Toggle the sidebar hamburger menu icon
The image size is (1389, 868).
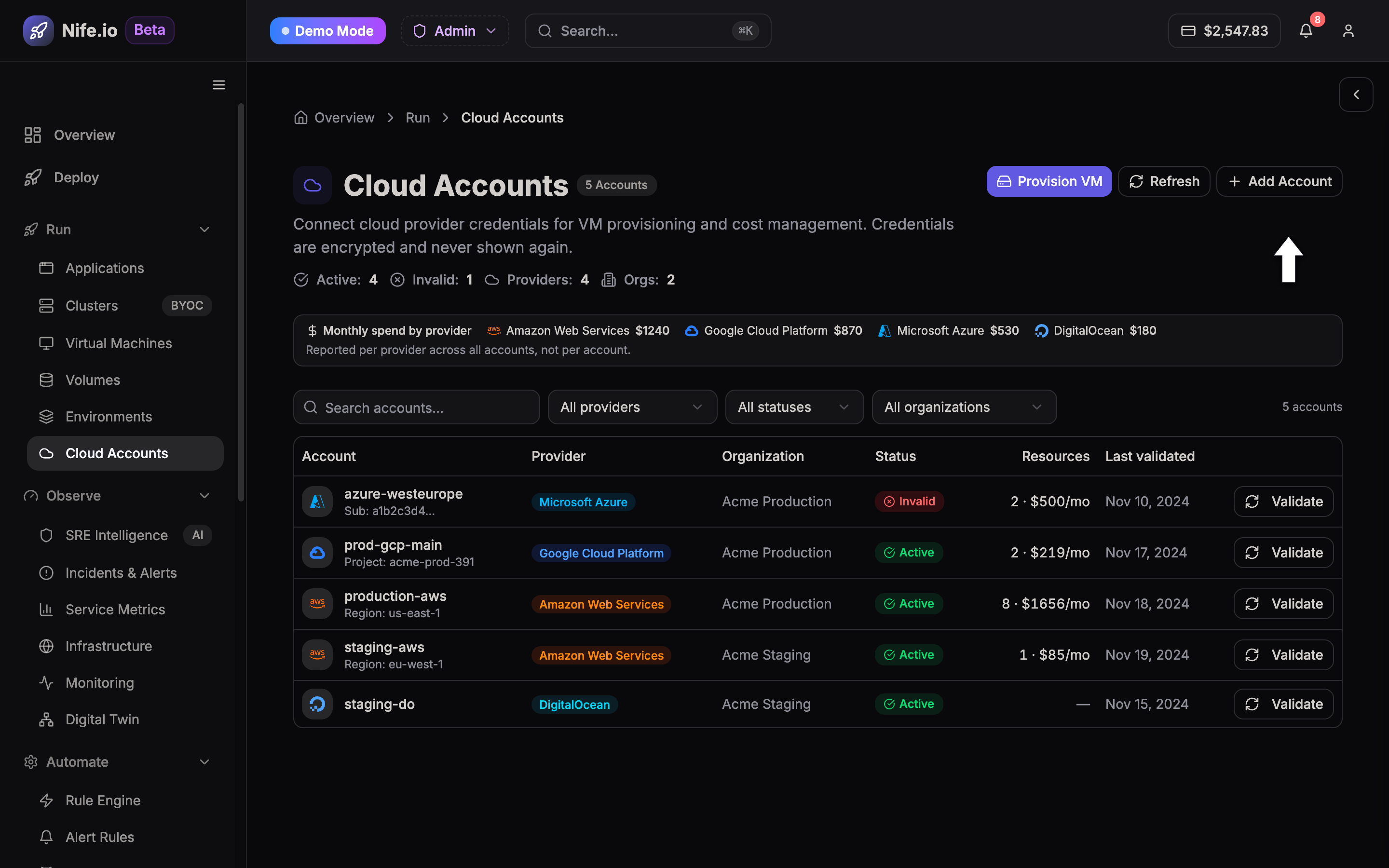[218, 85]
